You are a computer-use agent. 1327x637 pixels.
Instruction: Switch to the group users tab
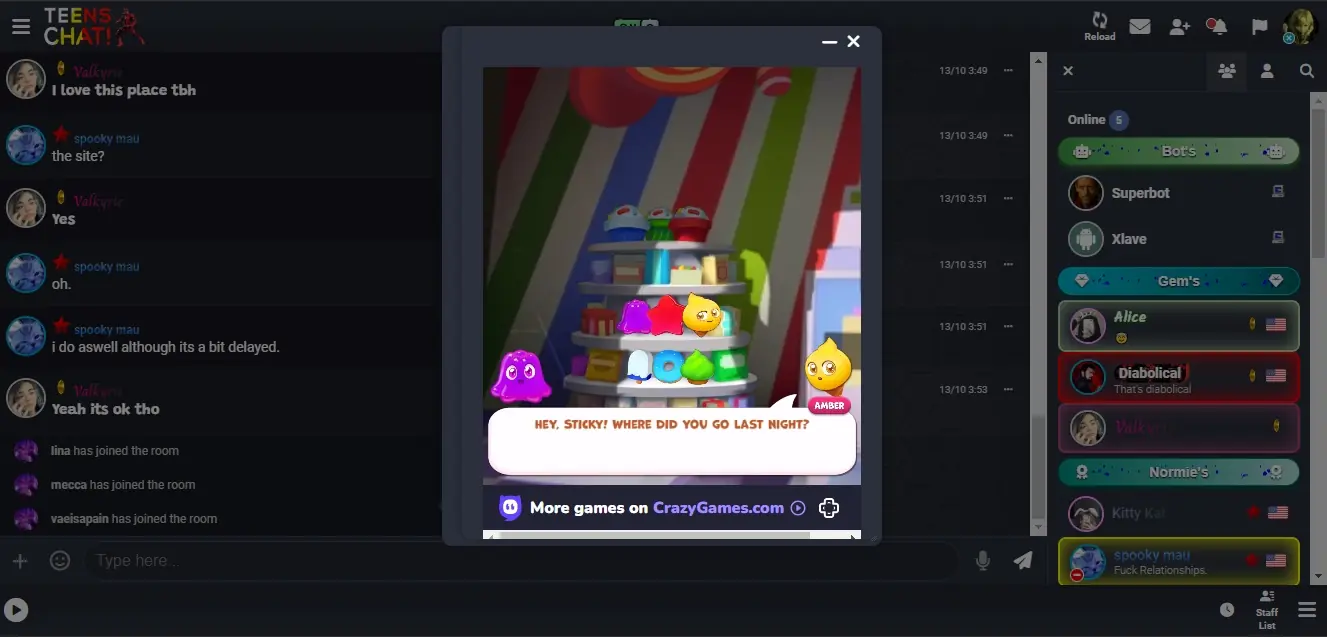1226,71
